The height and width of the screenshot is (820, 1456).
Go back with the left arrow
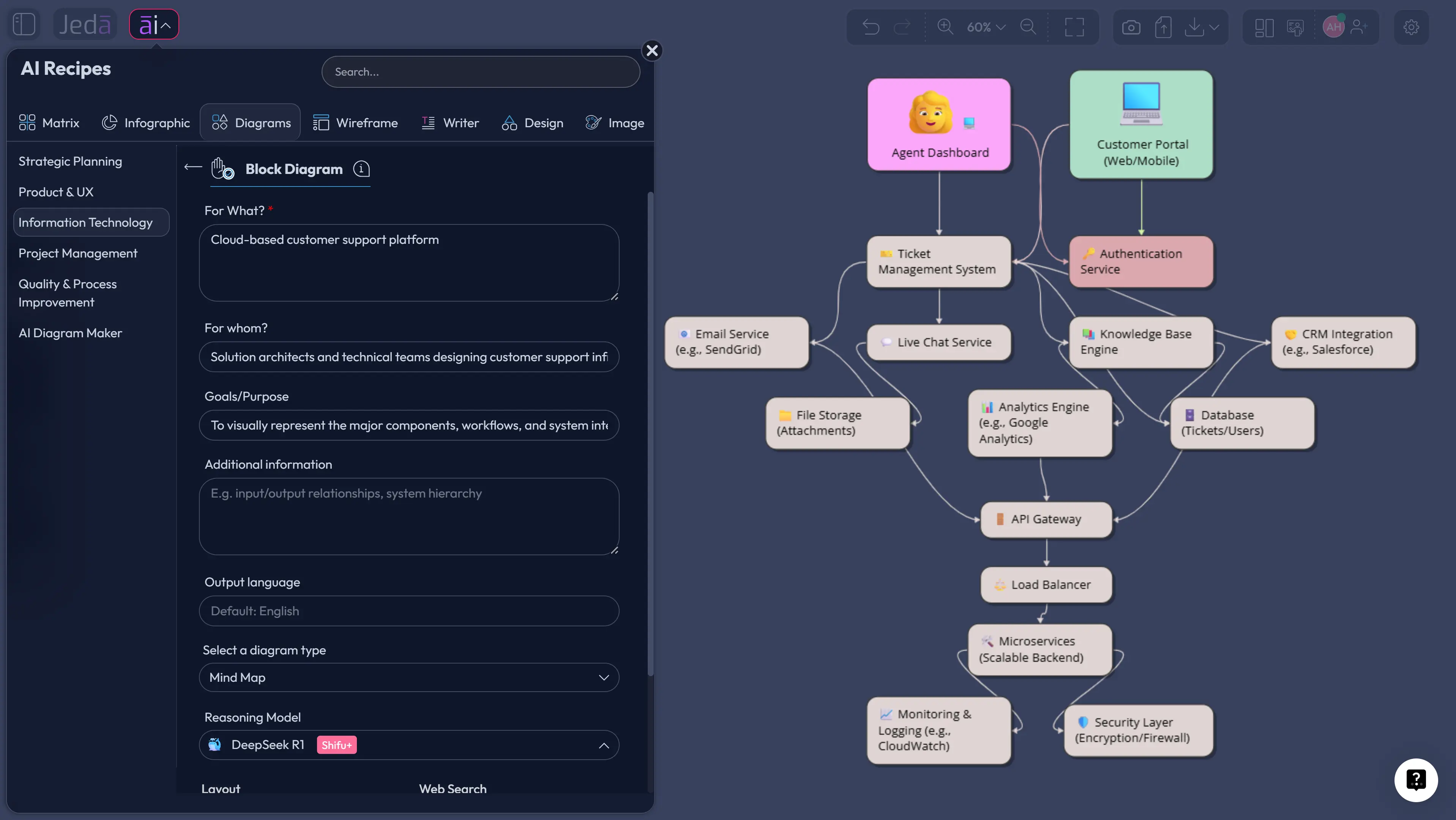(193, 167)
